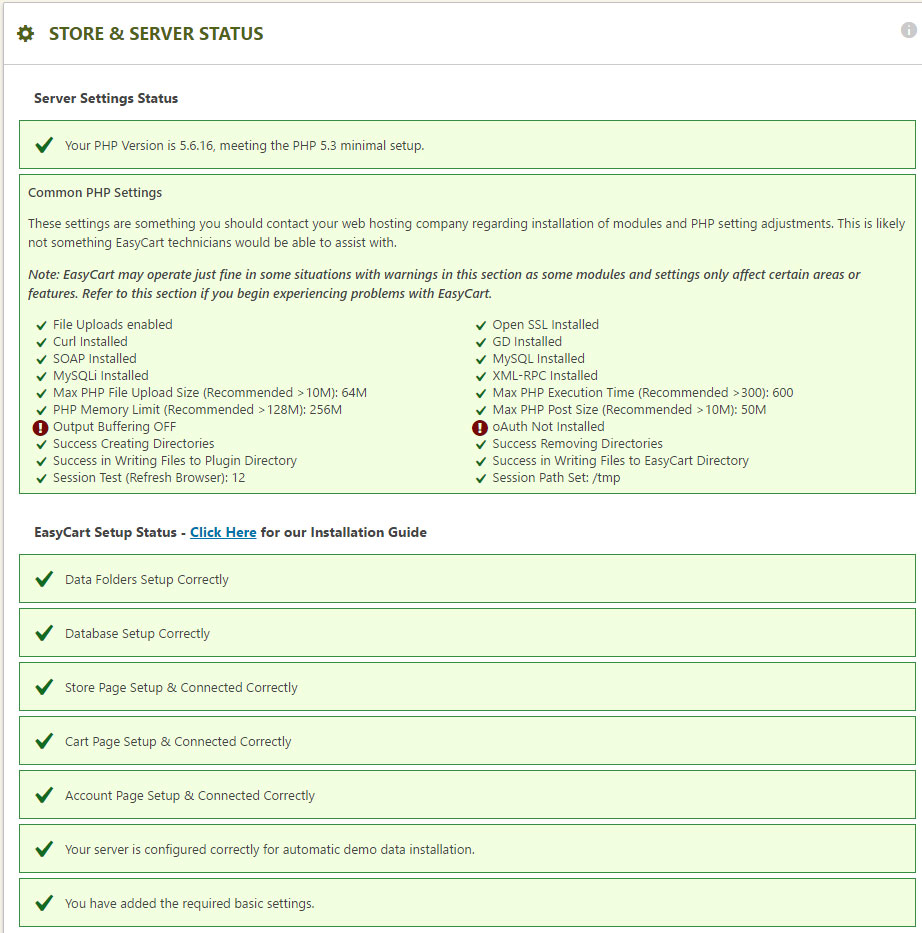Click the checkmark for Database Setup Correctly
The height and width of the screenshot is (933, 922).
[45, 633]
